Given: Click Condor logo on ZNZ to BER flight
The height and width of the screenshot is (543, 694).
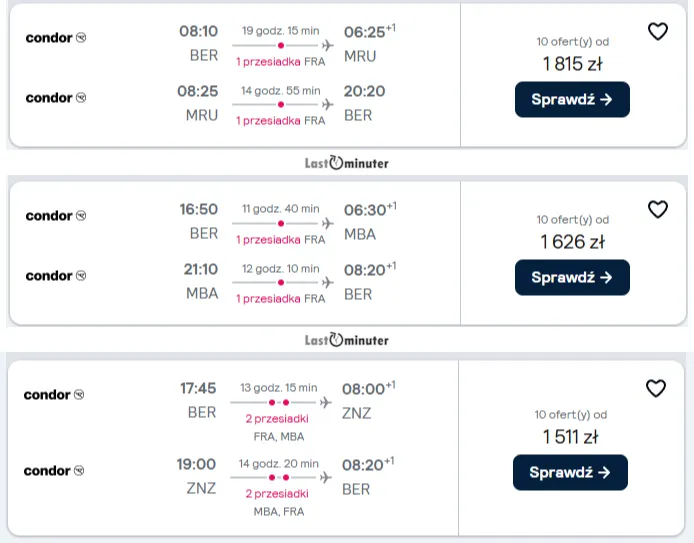Looking at the screenshot, I should (55, 471).
